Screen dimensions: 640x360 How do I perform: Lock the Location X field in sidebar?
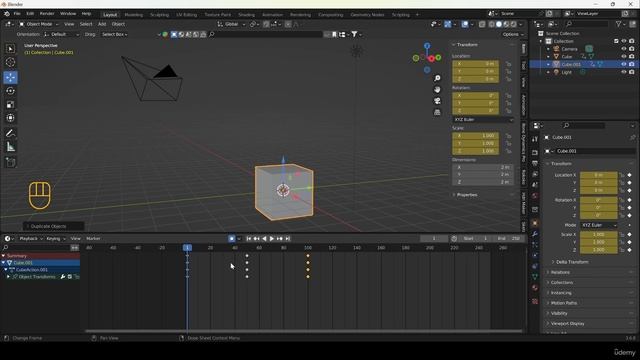[x=509, y=64]
